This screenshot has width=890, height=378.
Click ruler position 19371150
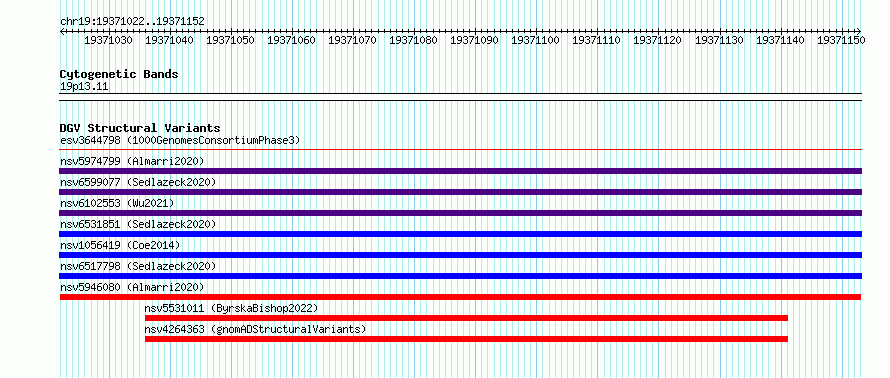[x=841, y=40]
